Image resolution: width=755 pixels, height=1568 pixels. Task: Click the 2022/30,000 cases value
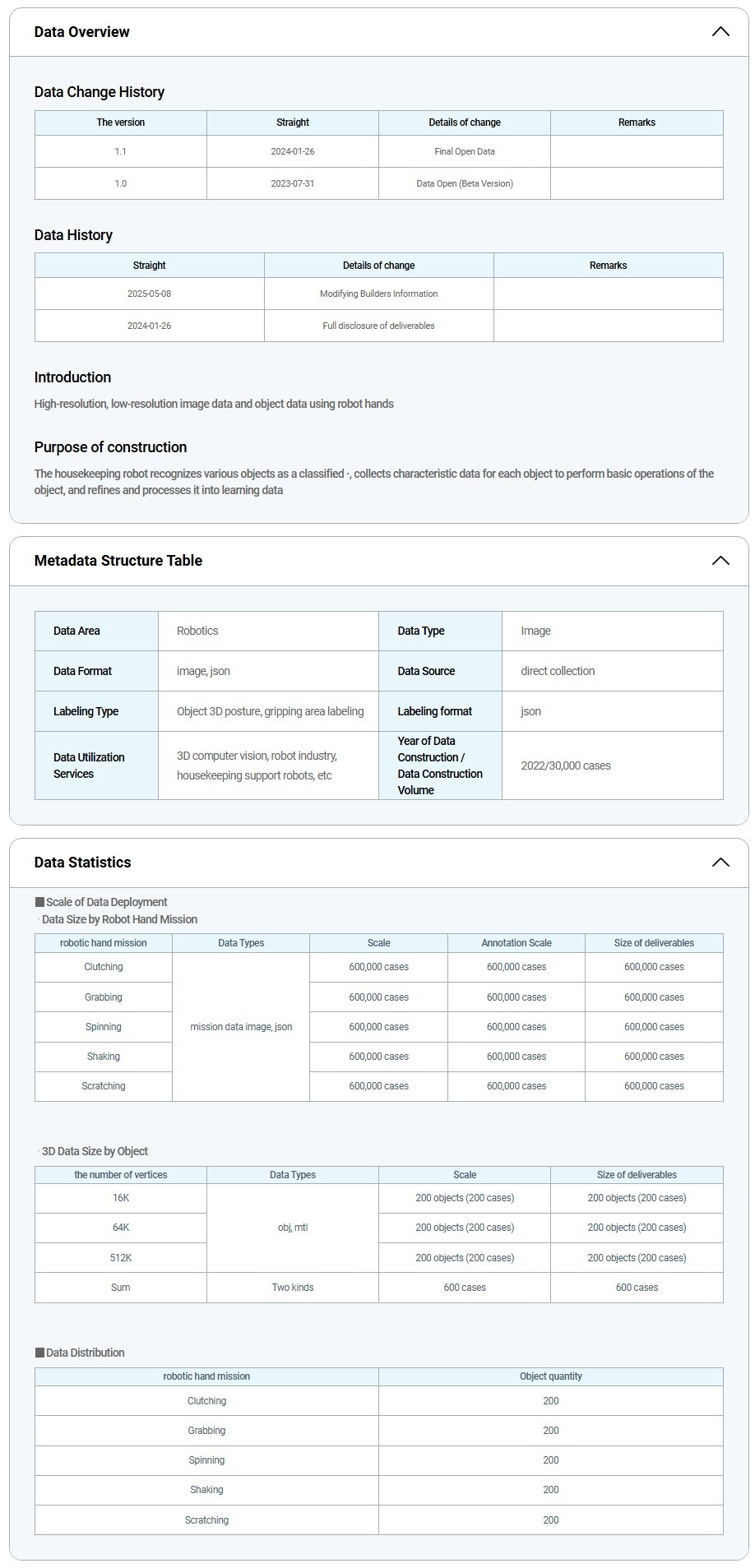pos(566,765)
